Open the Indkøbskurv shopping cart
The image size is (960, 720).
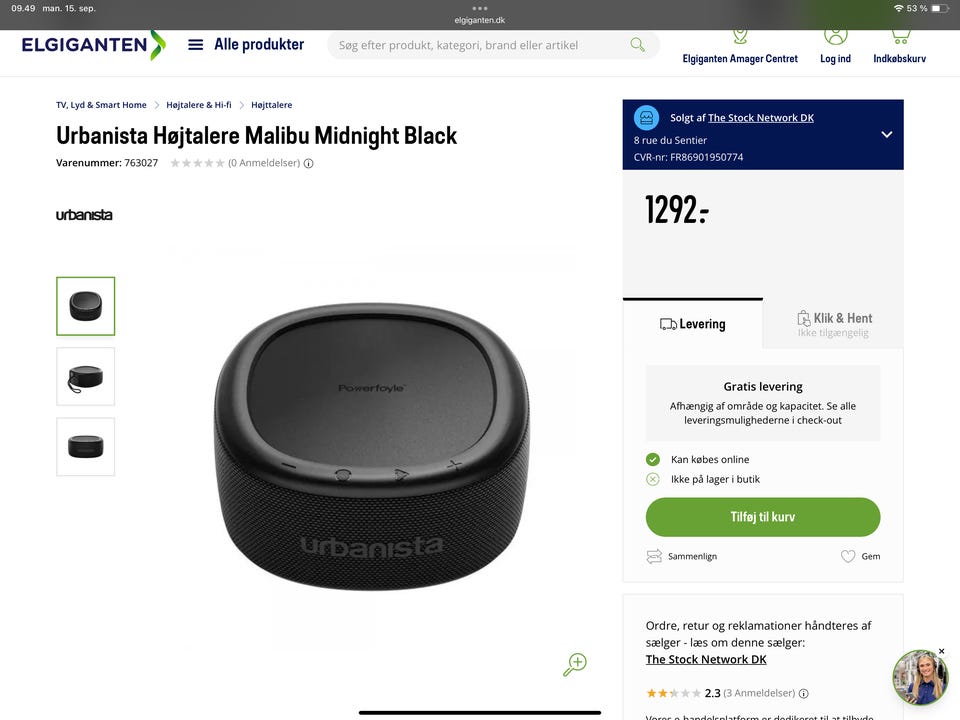pos(899,45)
